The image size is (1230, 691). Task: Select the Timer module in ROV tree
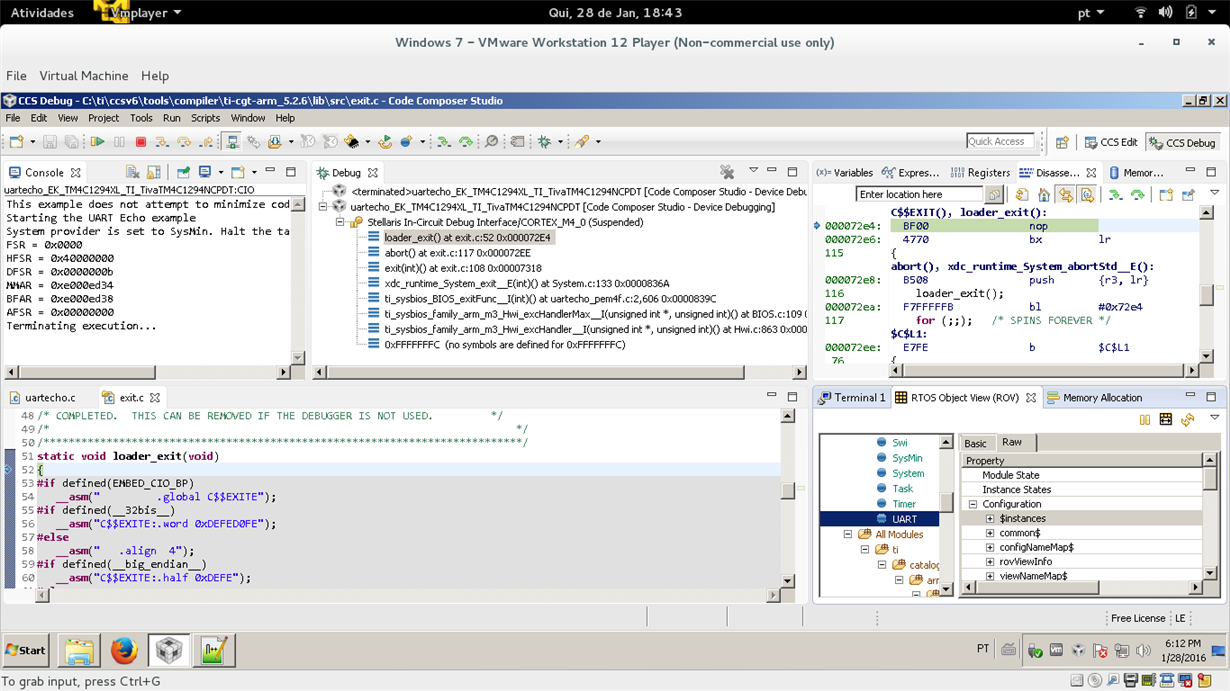903,504
